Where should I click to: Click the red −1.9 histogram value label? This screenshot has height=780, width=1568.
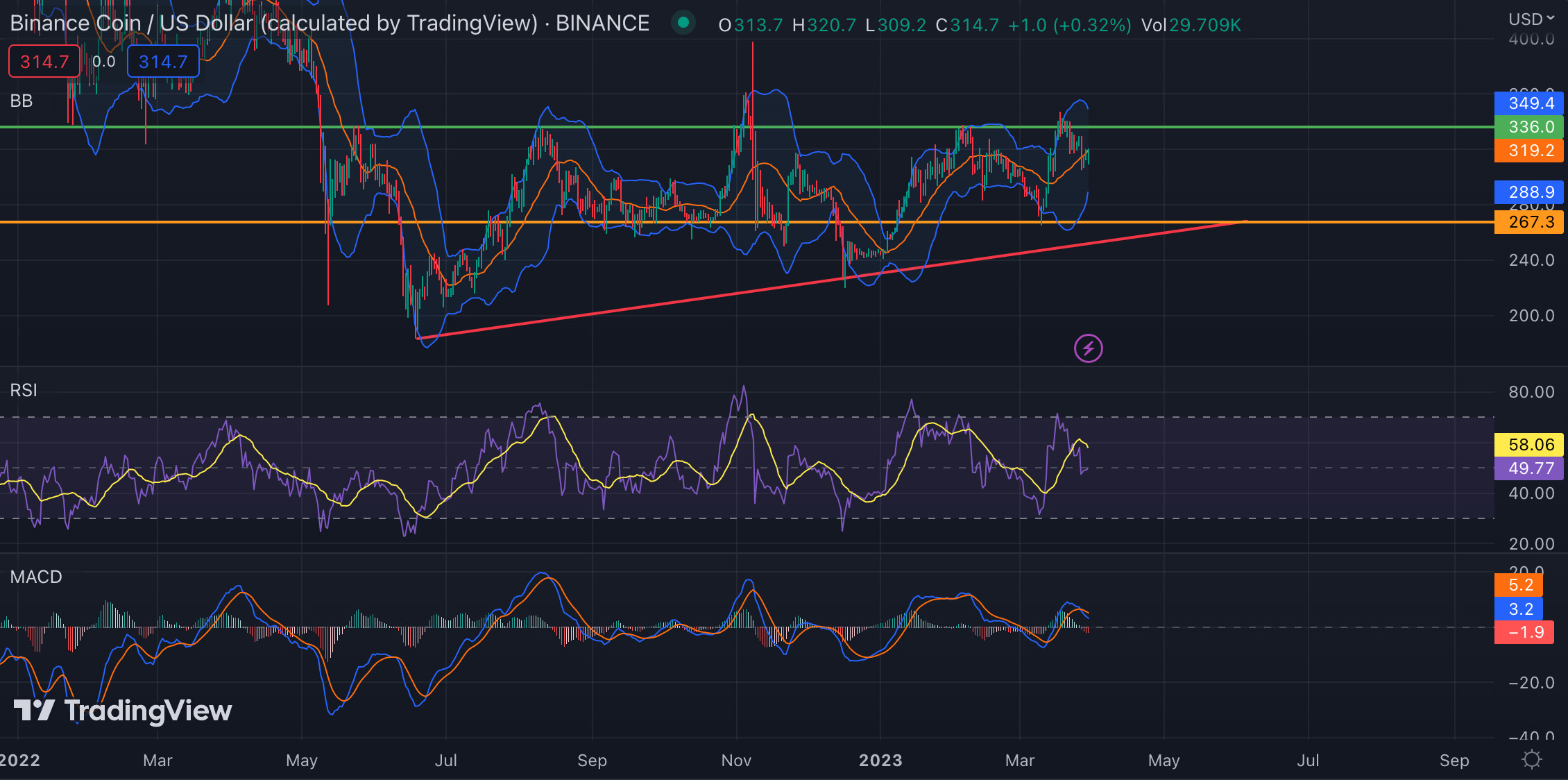[1524, 632]
